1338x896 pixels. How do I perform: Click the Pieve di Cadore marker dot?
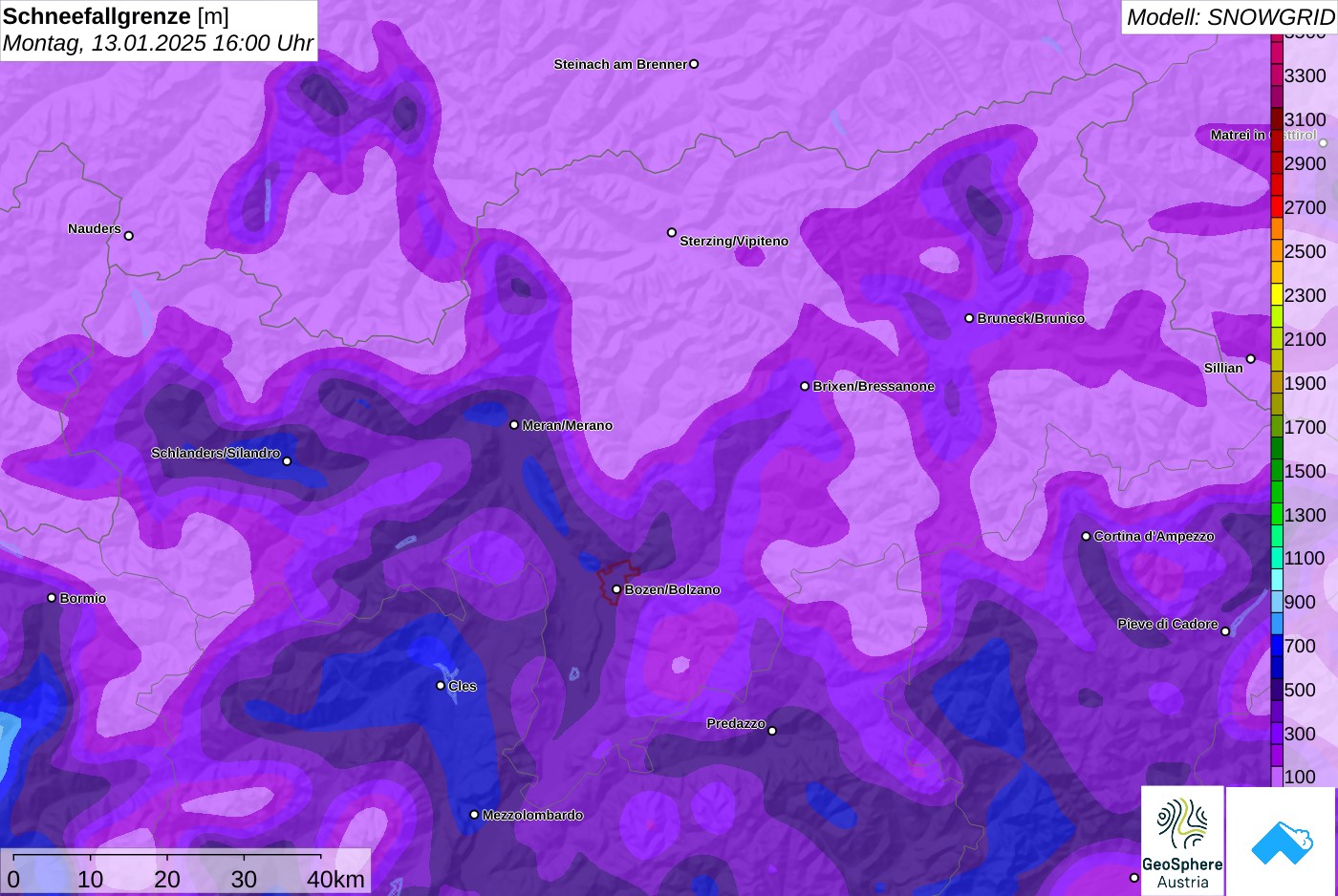[x=1225, y=631]
